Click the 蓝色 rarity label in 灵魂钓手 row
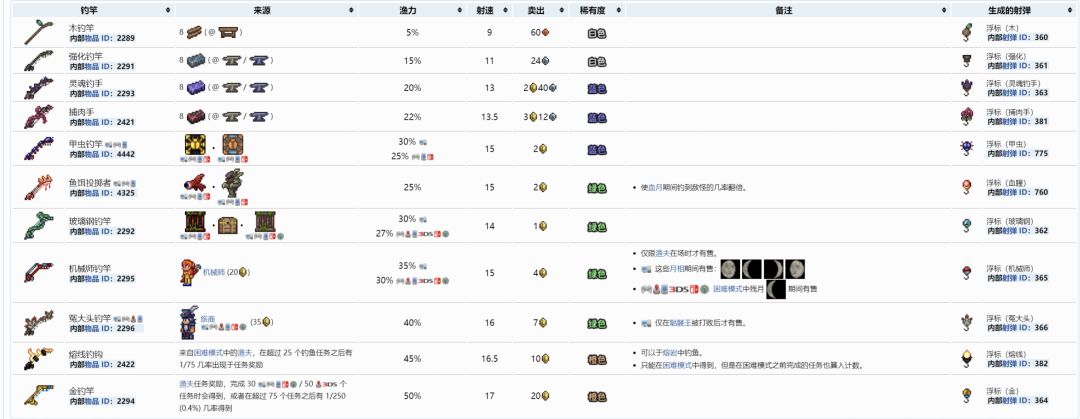Screen dimensions: 1080x419 click(596, 89)
